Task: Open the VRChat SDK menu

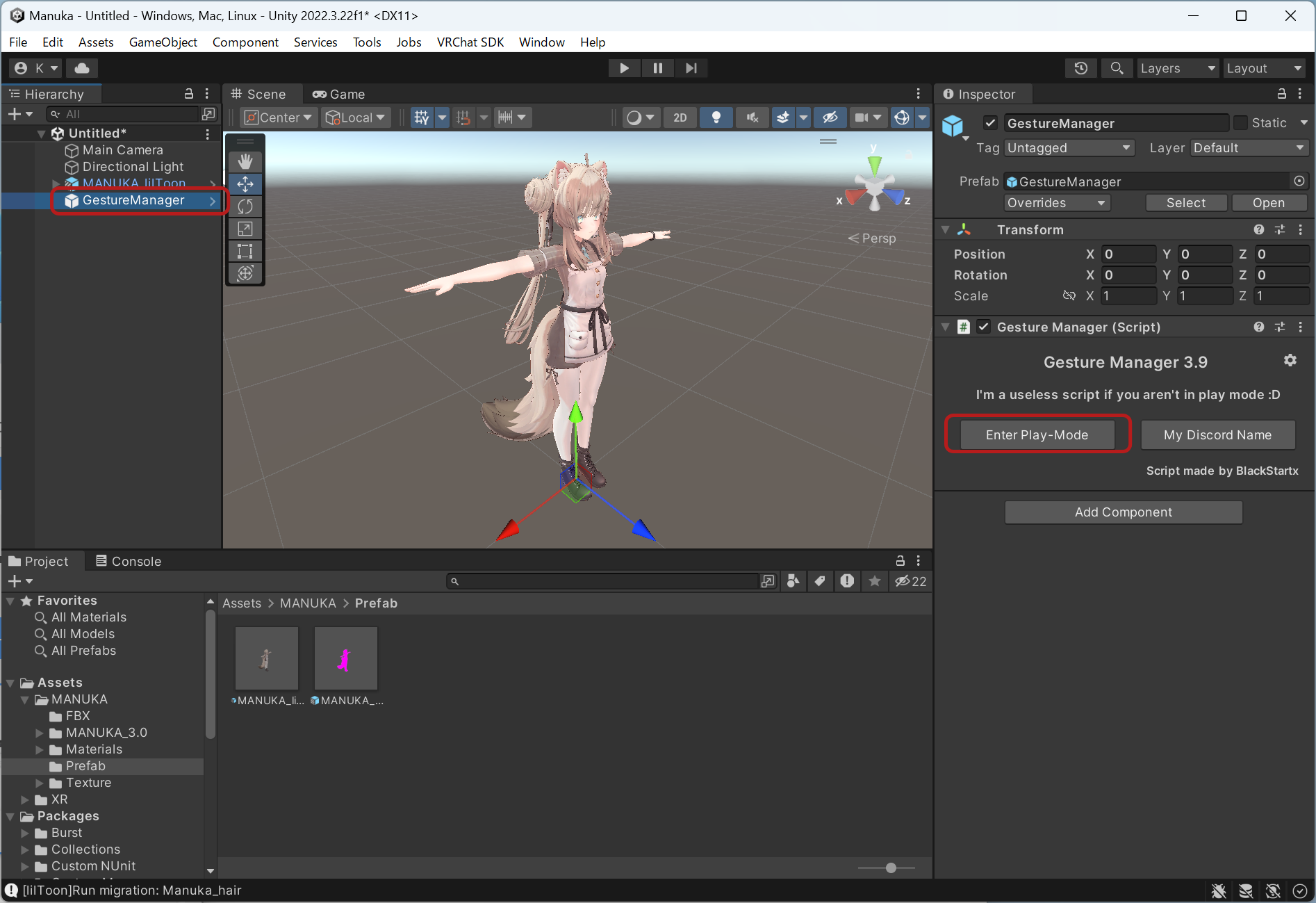Action: [x=470, y=42]
